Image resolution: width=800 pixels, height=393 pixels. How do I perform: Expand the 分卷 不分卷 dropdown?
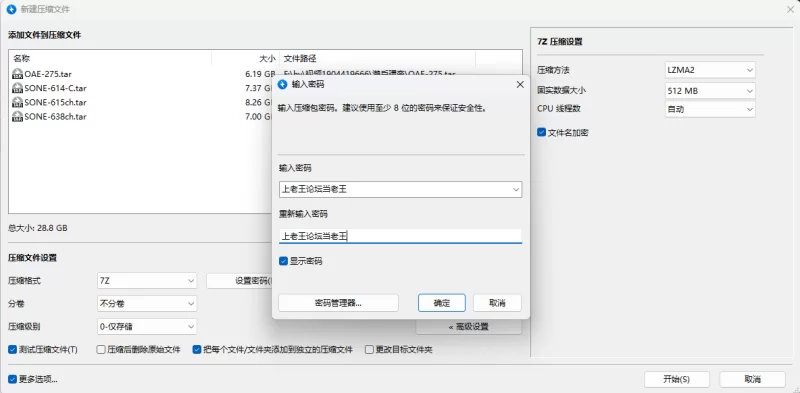[x=147, y=304]
